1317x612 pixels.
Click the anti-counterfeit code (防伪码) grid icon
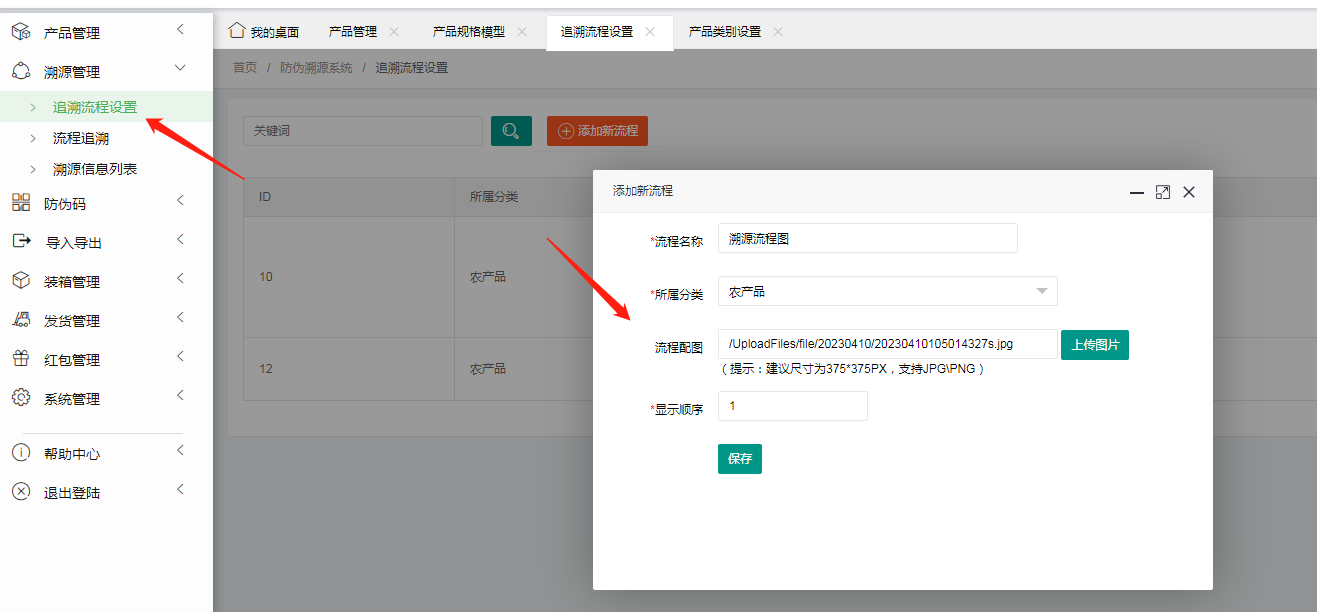[x=21, y=203]
